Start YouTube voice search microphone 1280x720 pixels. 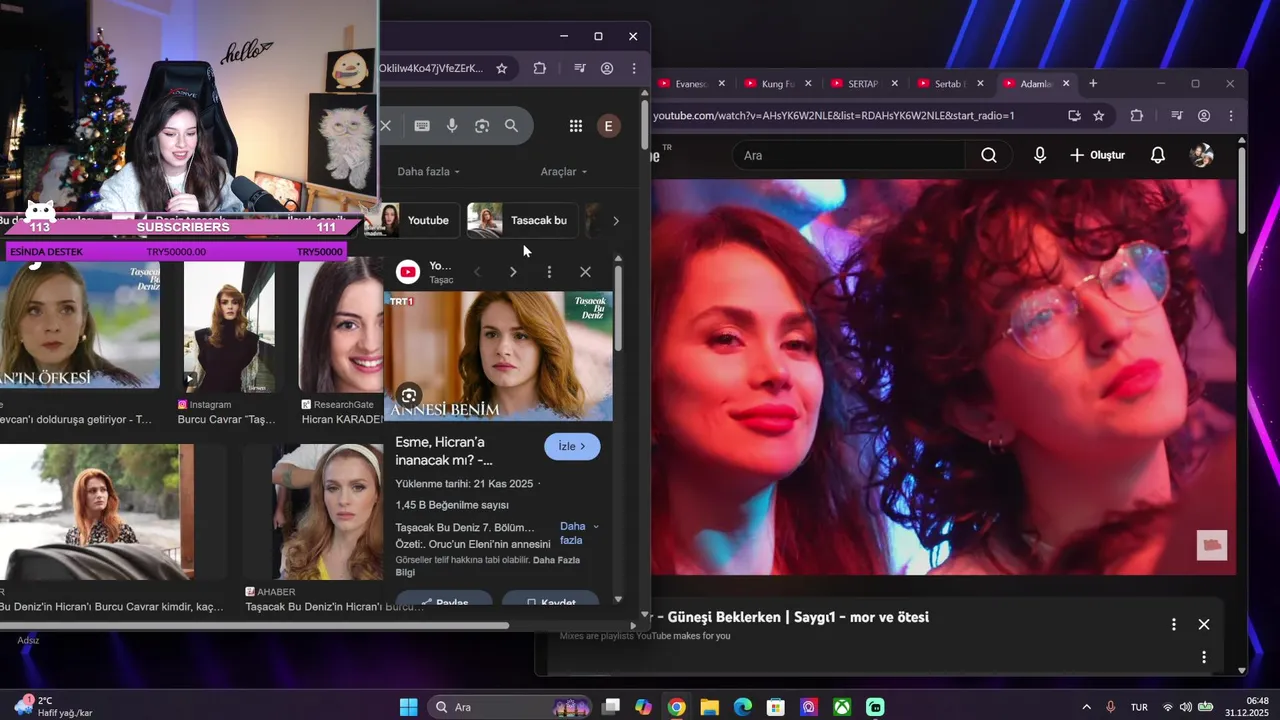[1040, 155]
